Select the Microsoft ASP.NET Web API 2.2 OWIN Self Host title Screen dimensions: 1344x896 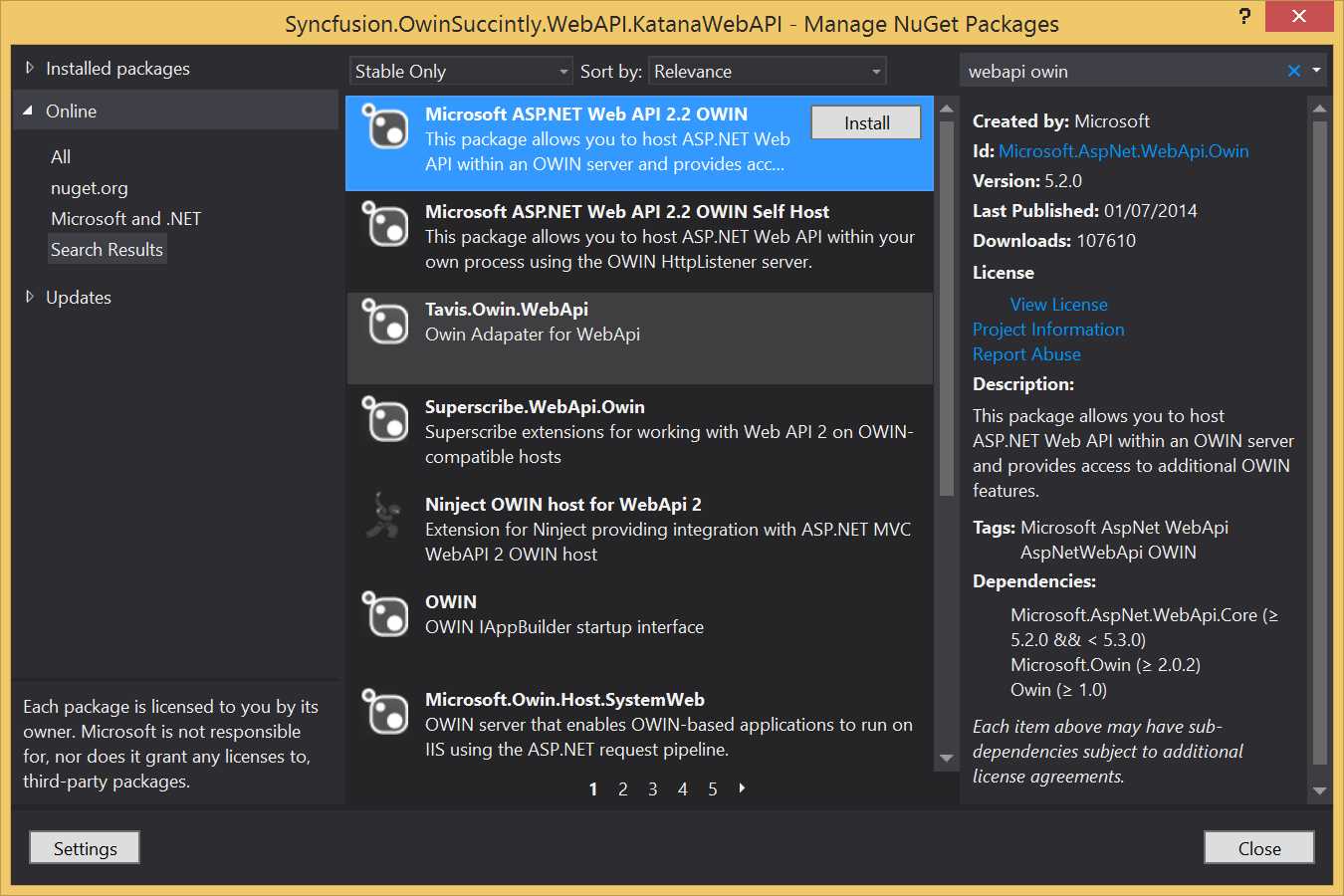[627, 211]
